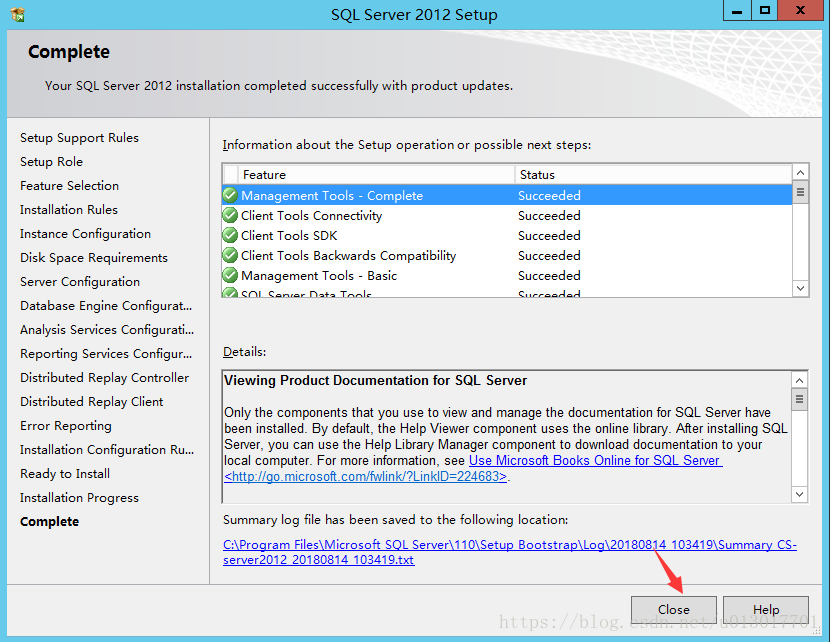Click the feature list scrollbar thumb
This screenshot has height=642, width=830.
[x=800, y=192]
